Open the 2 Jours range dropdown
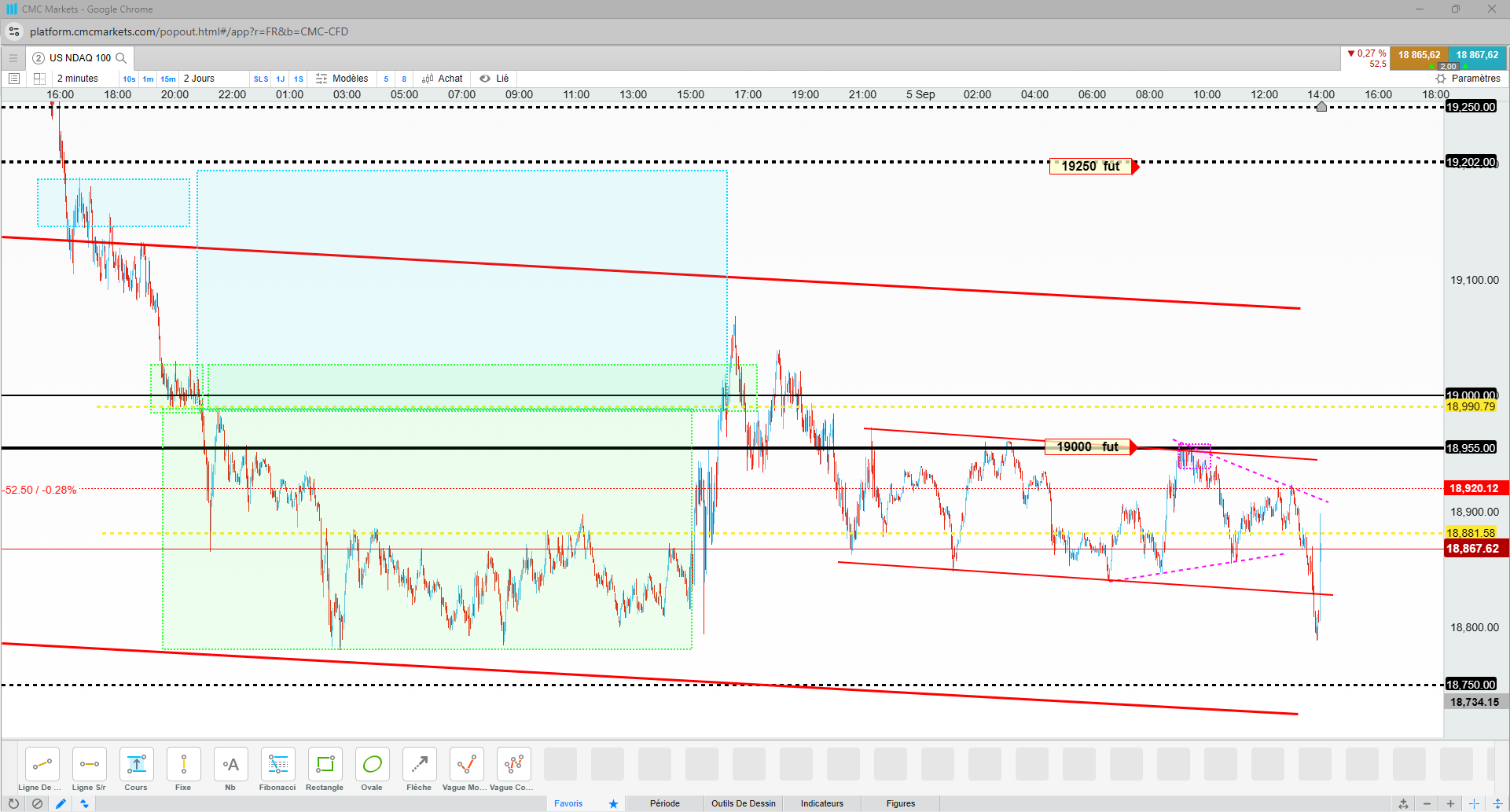This screenshot has height=812, width=1510. (x=199, y=79)
